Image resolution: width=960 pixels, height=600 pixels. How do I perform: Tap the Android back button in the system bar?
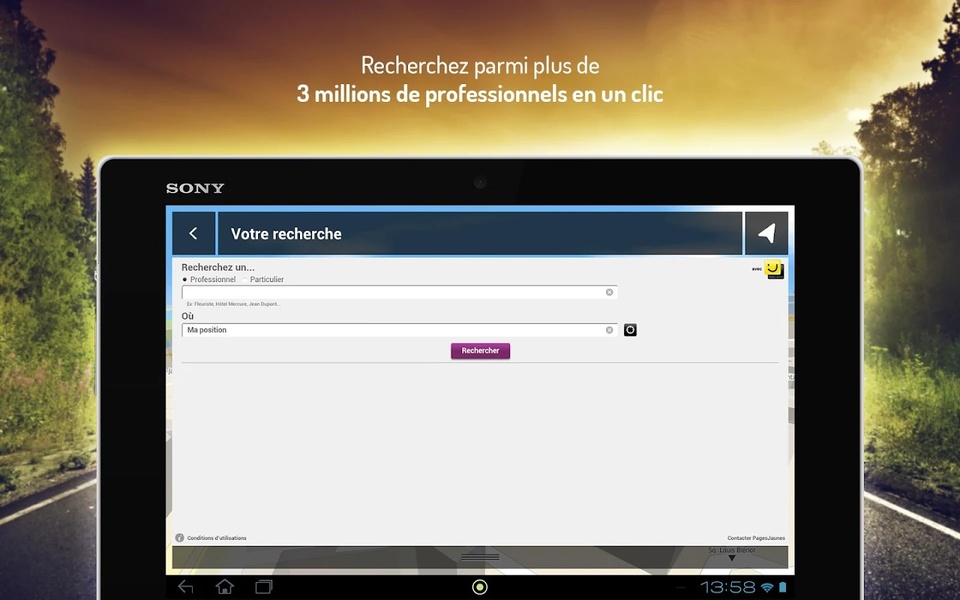[186, 587]
